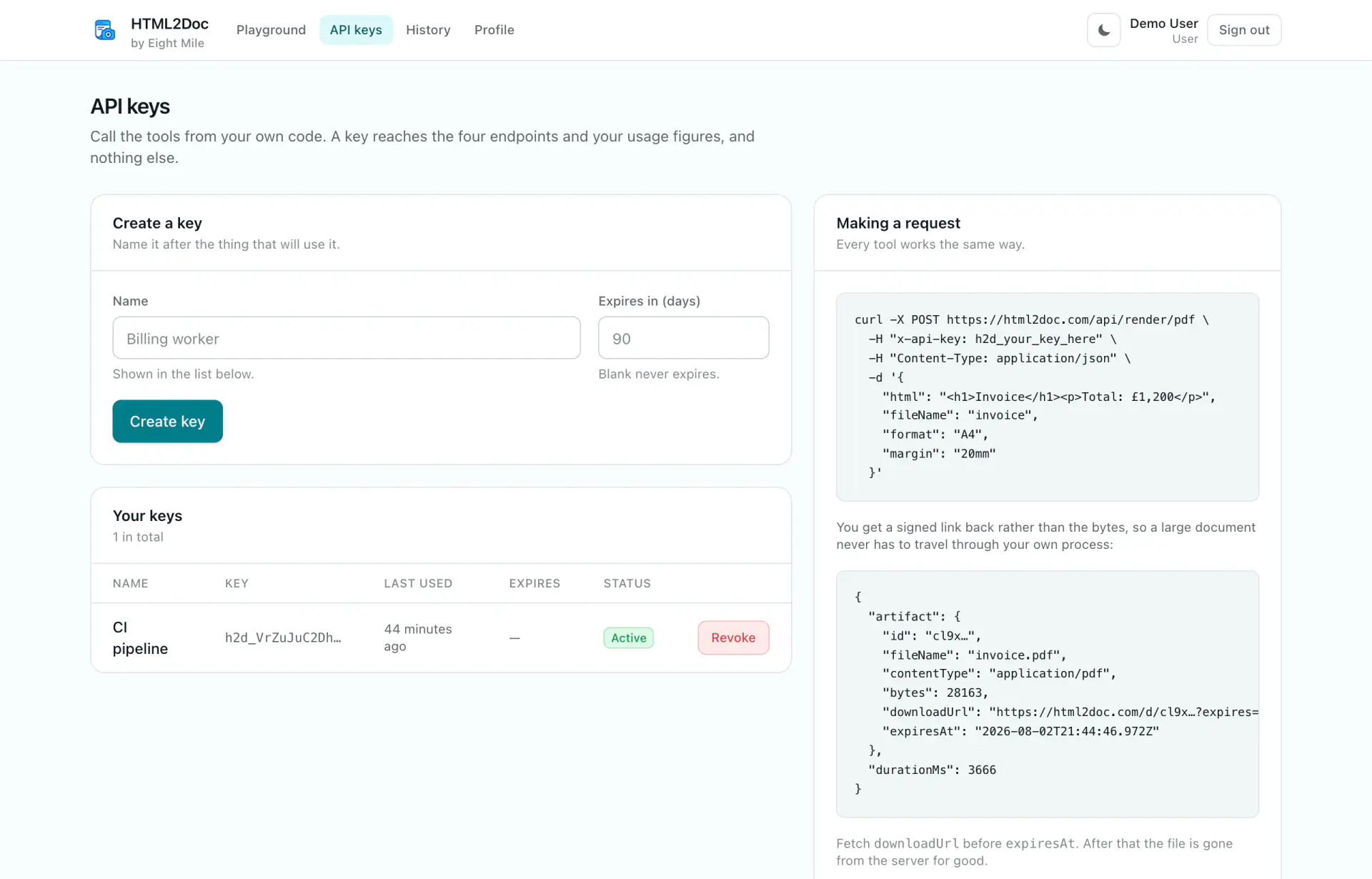The height and width of the screenshot is (879, 1372).
Task: Click the API keys page heading
Action: pyautogui.click(x=130, y=106)
